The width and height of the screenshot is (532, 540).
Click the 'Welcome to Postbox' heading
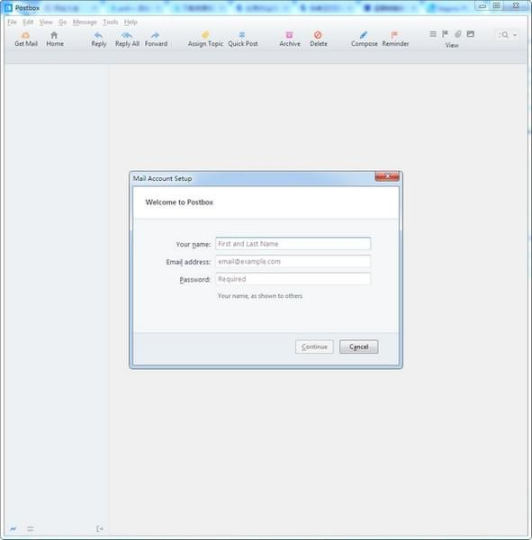(x=179, y=202)
